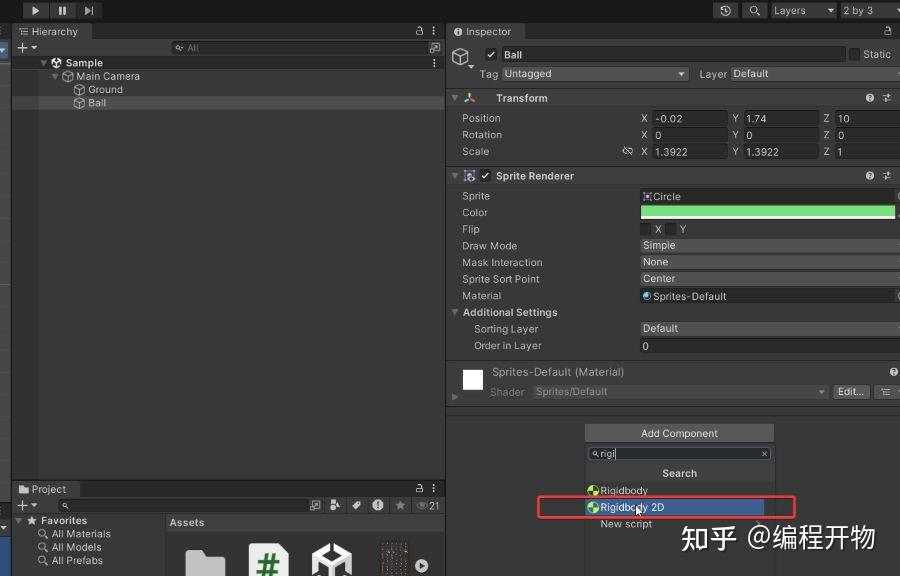The width and height of the screenshot is (900, 576).
Task: Open the undo history icon
Action: coord(726,10)
